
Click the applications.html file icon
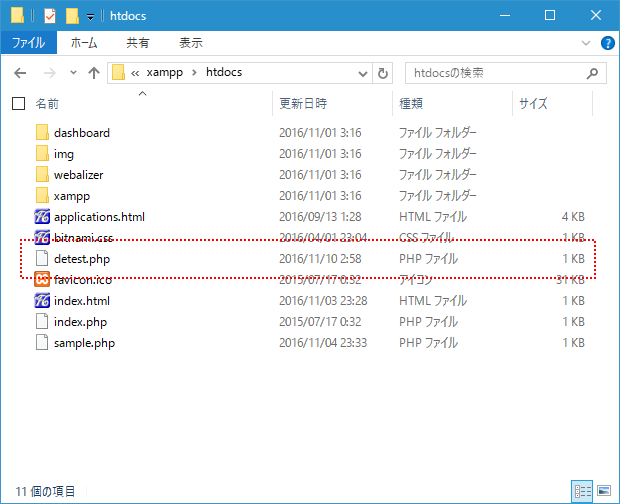pos(42,217)
